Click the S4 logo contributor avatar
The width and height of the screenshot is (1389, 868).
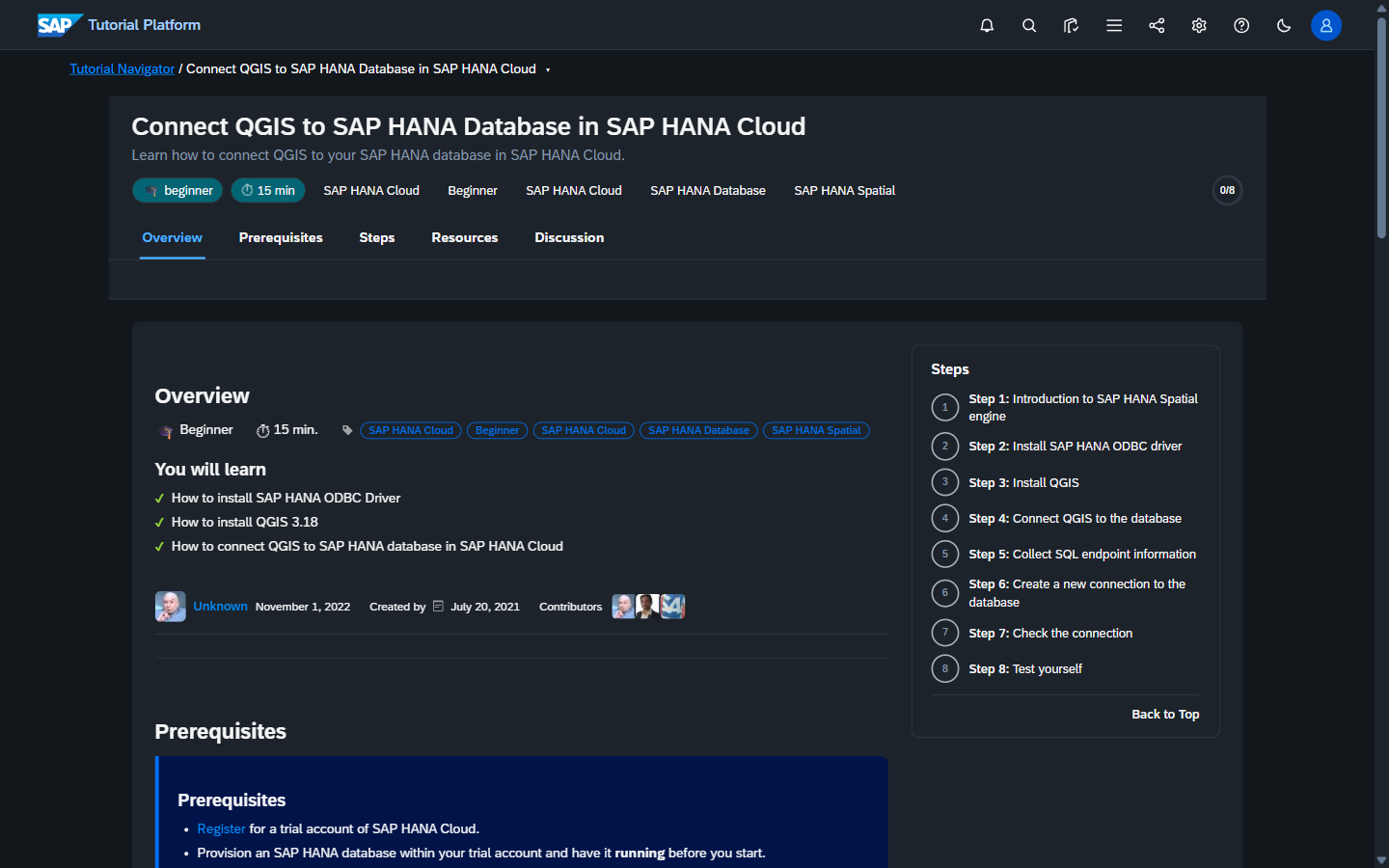[672, 607]
